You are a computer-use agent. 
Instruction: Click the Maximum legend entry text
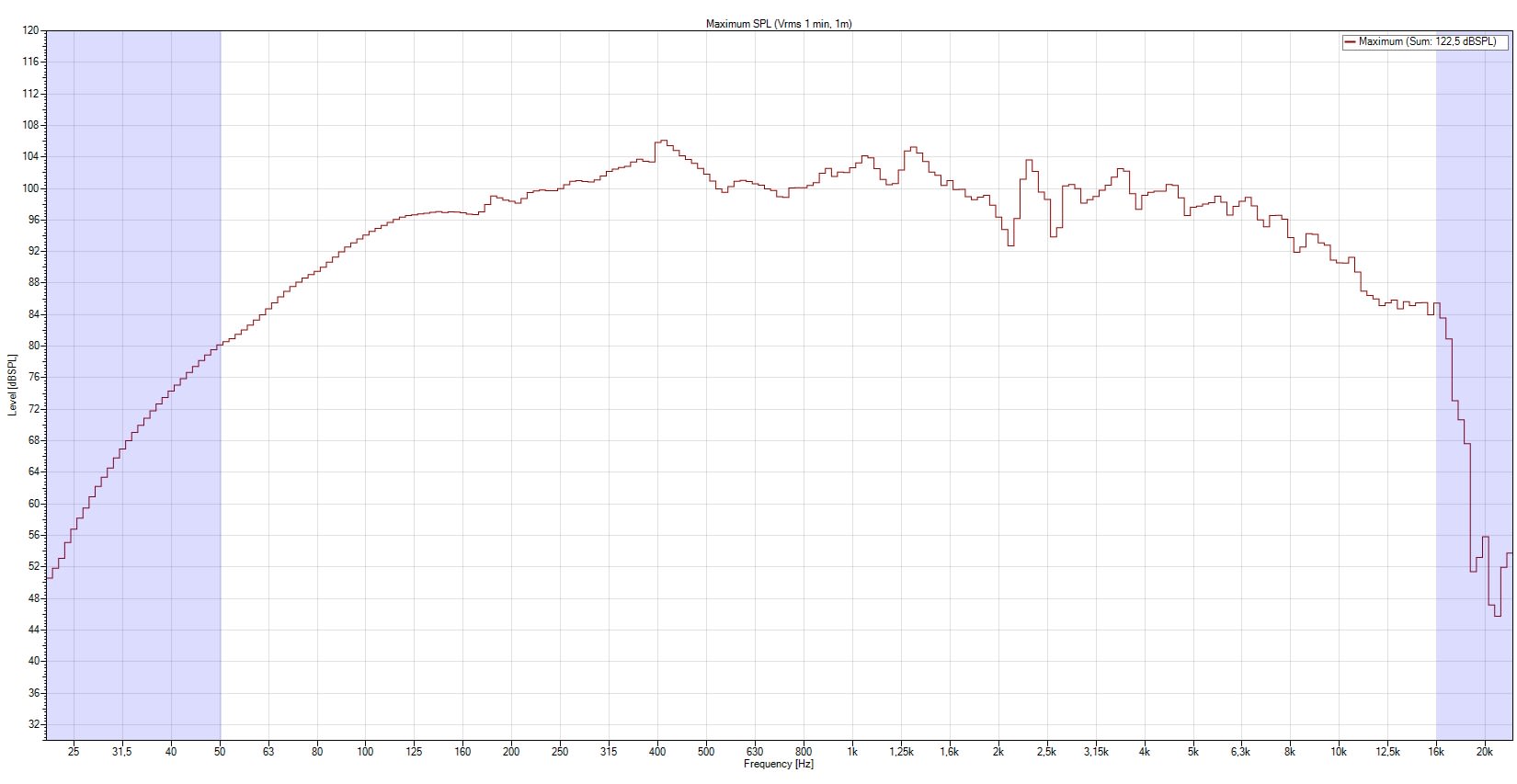point(1427,41)
